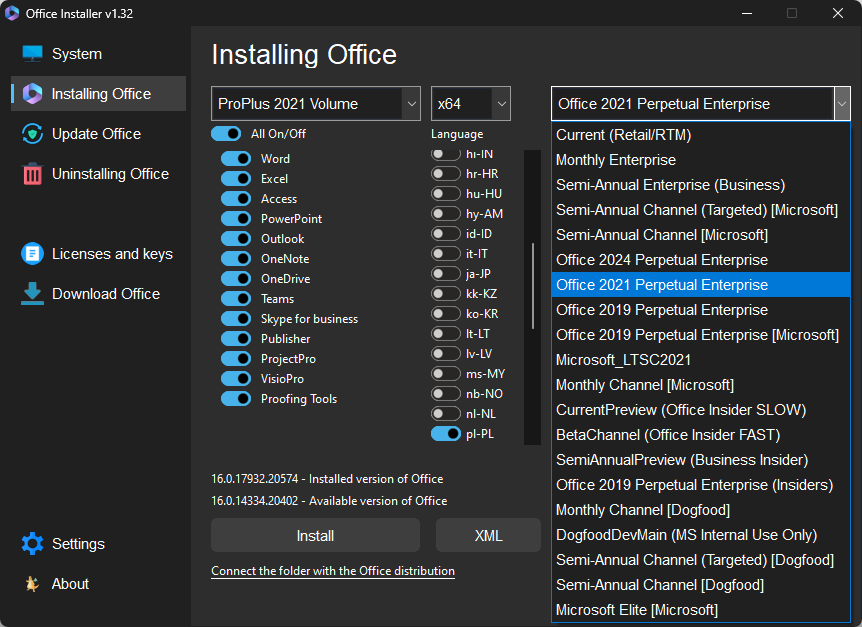Choose Office 2019 Perpetual Enterprise [Microsoft]
Image resolution: width=862 pixels, height=627 pixels.
tap(700, 335)
